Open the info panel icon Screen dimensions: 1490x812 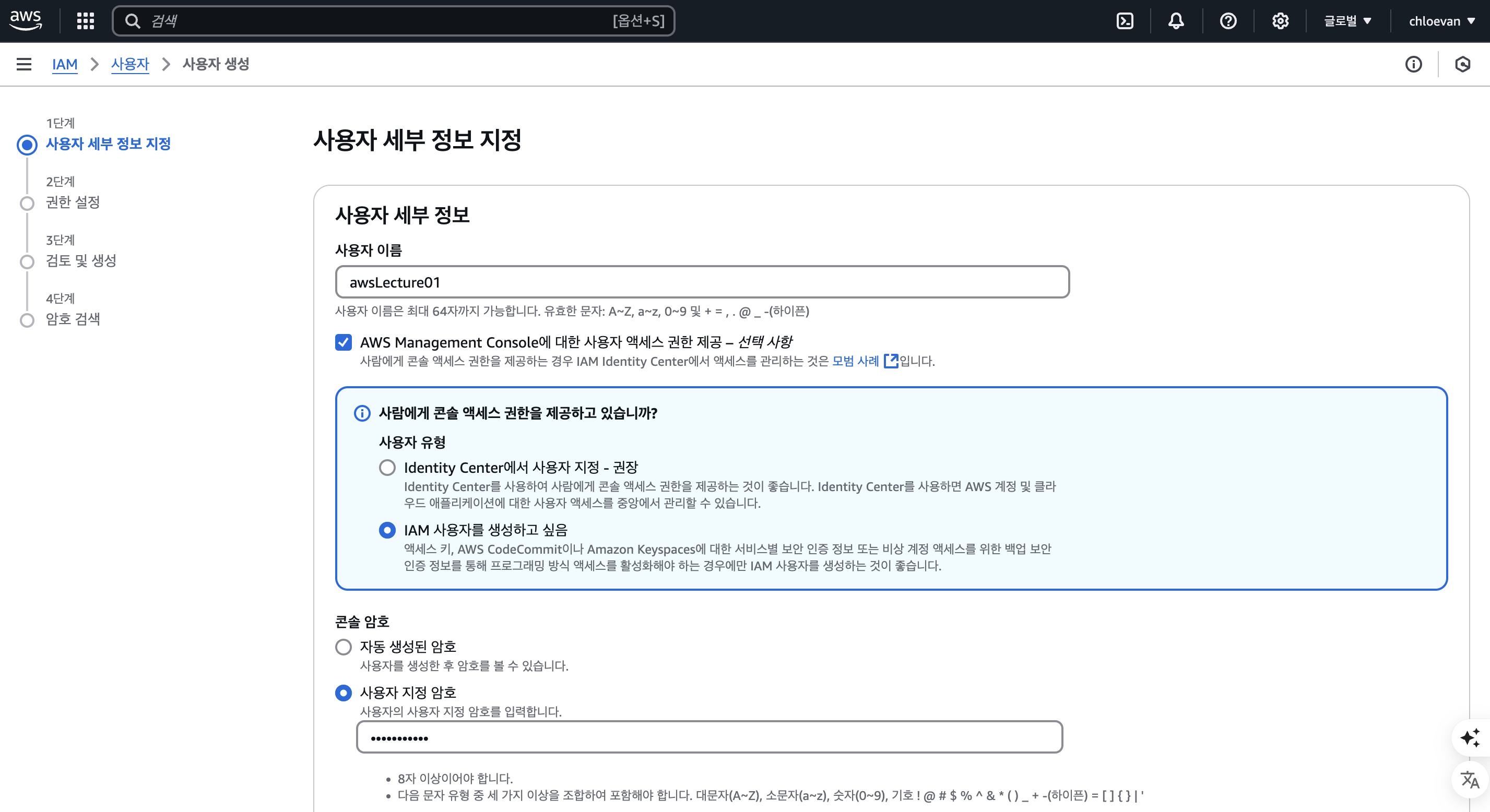(x=1413, y=64)
